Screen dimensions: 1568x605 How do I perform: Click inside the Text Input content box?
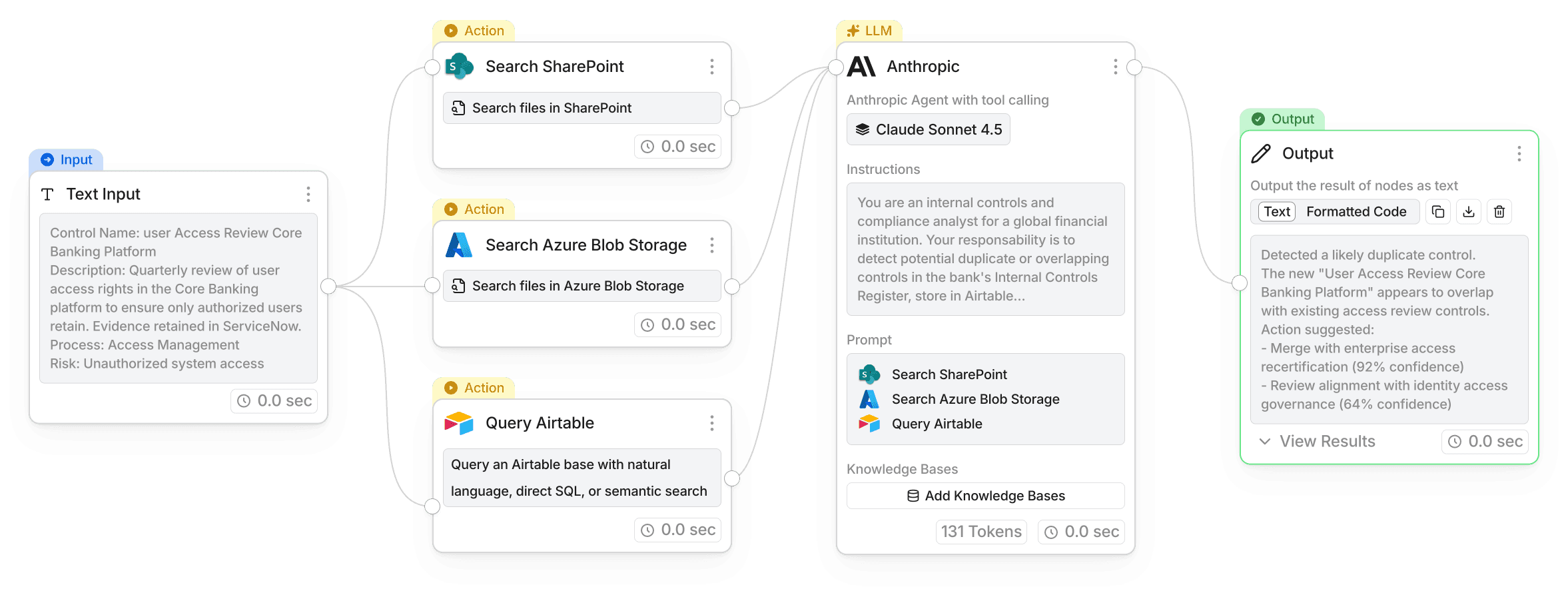[x=179, y=299]
